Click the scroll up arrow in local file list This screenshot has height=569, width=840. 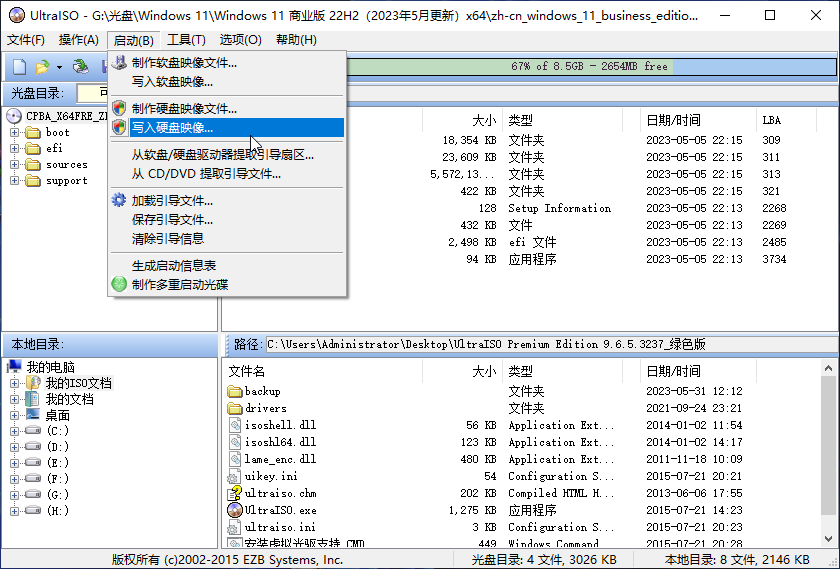coord(828,368)
